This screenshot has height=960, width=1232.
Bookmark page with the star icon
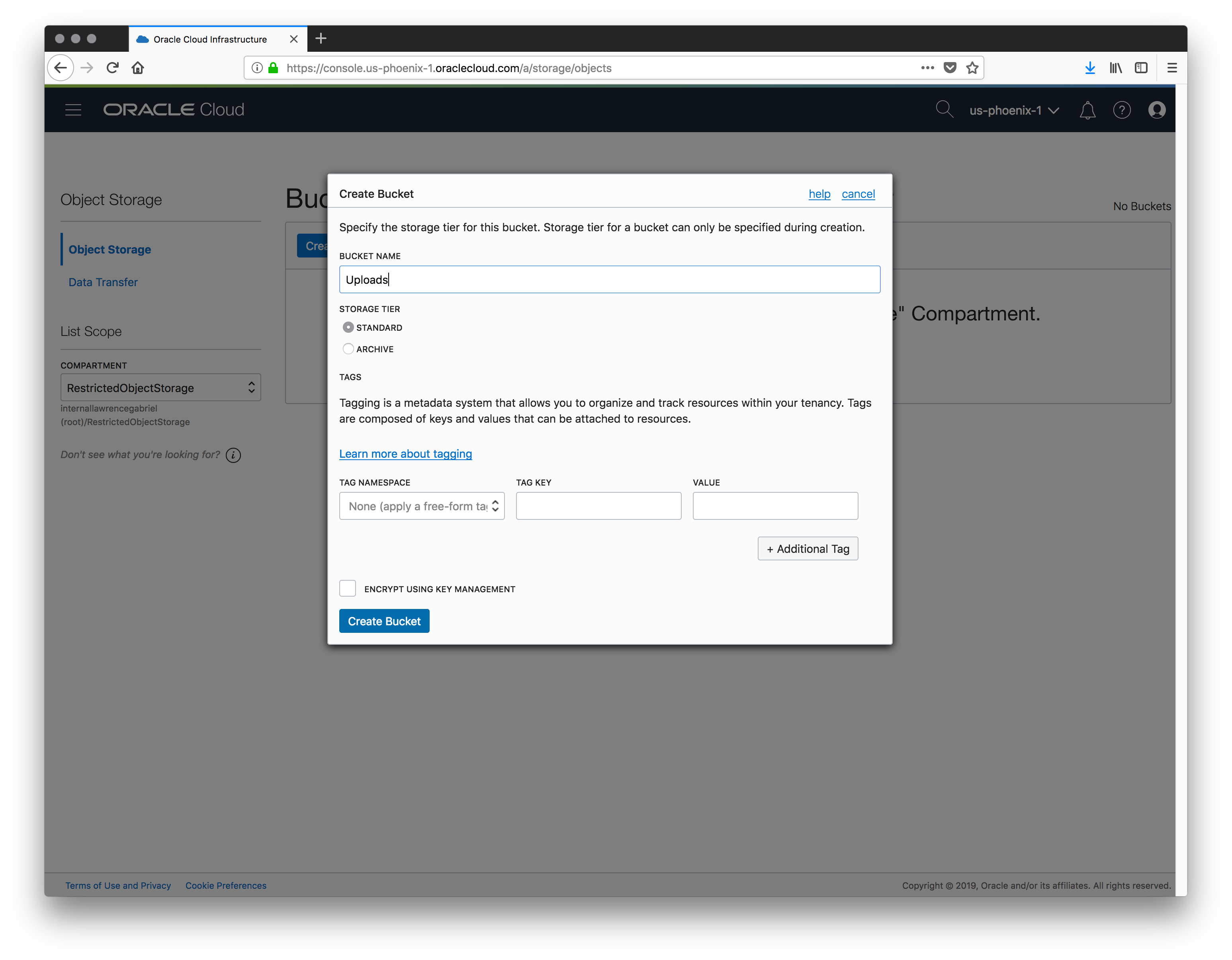972,68
